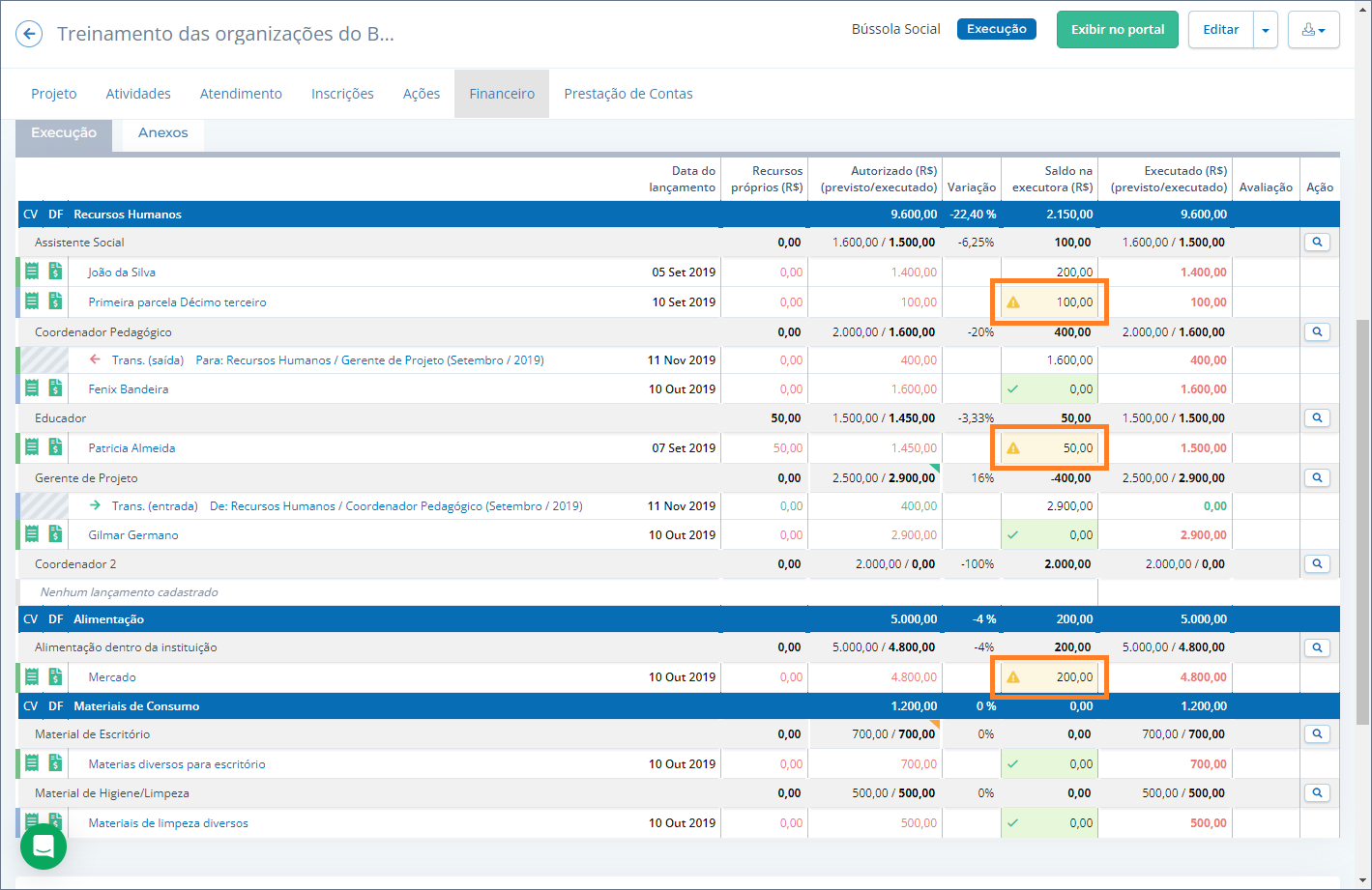The width and height of the screenshot is (1372, 890).
Task: Open the Fenix Bandeira entry link
Action: click(129, 389)
